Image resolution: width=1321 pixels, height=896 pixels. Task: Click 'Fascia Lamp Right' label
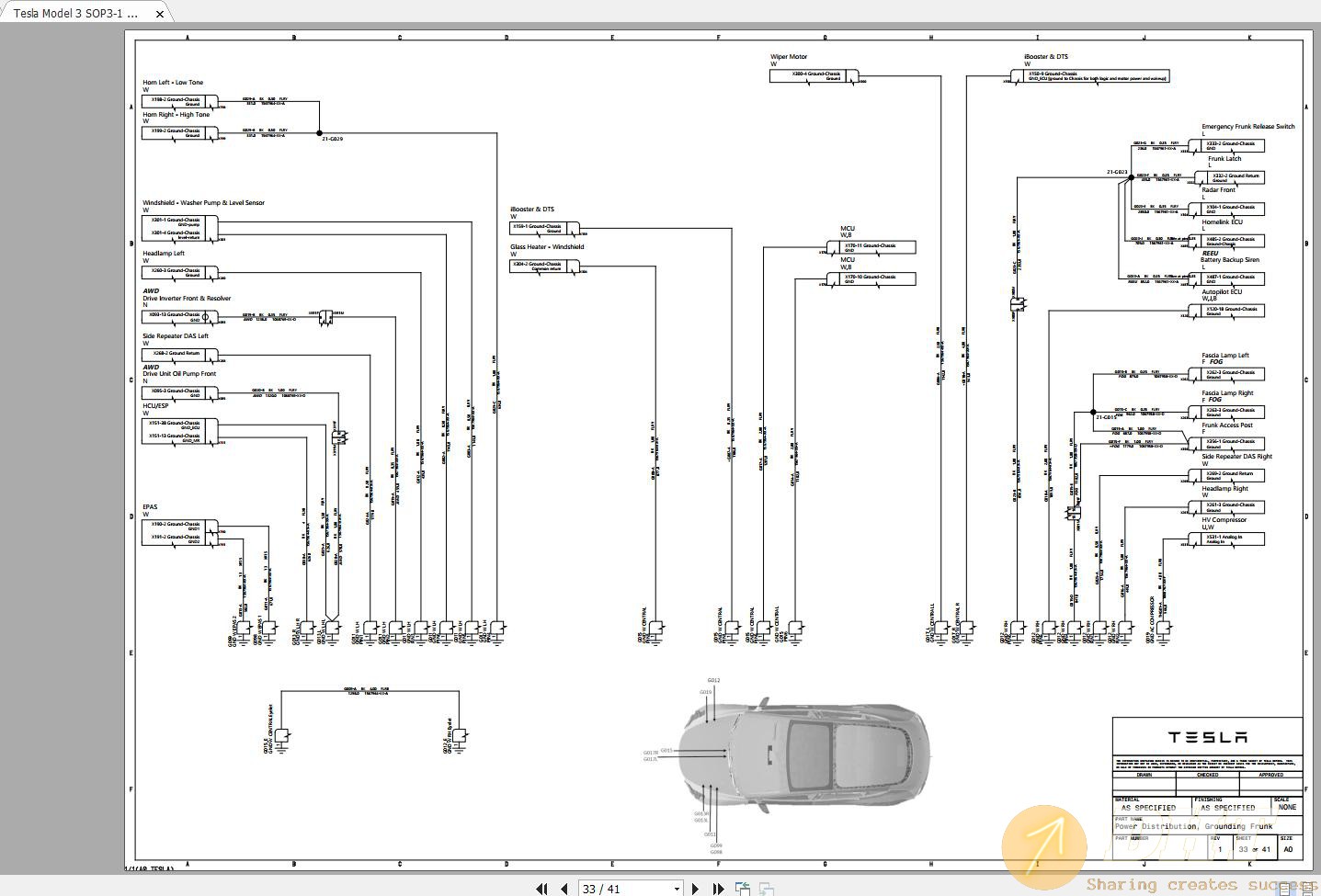click(1227, 392)
